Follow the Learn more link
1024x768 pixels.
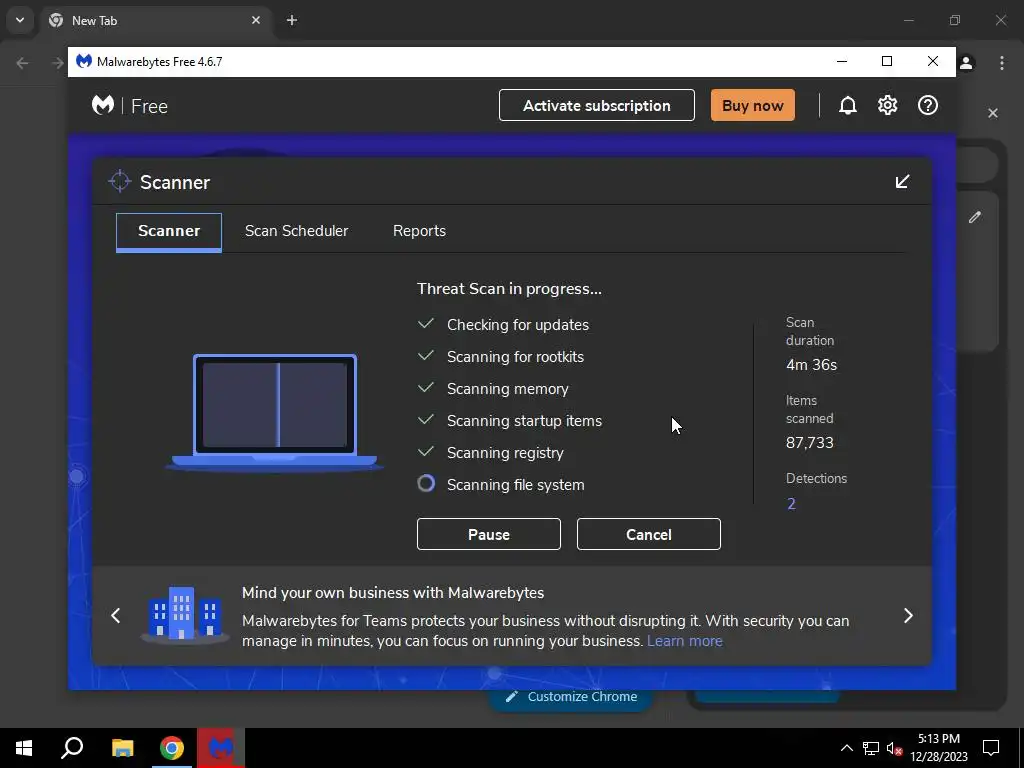685,641
